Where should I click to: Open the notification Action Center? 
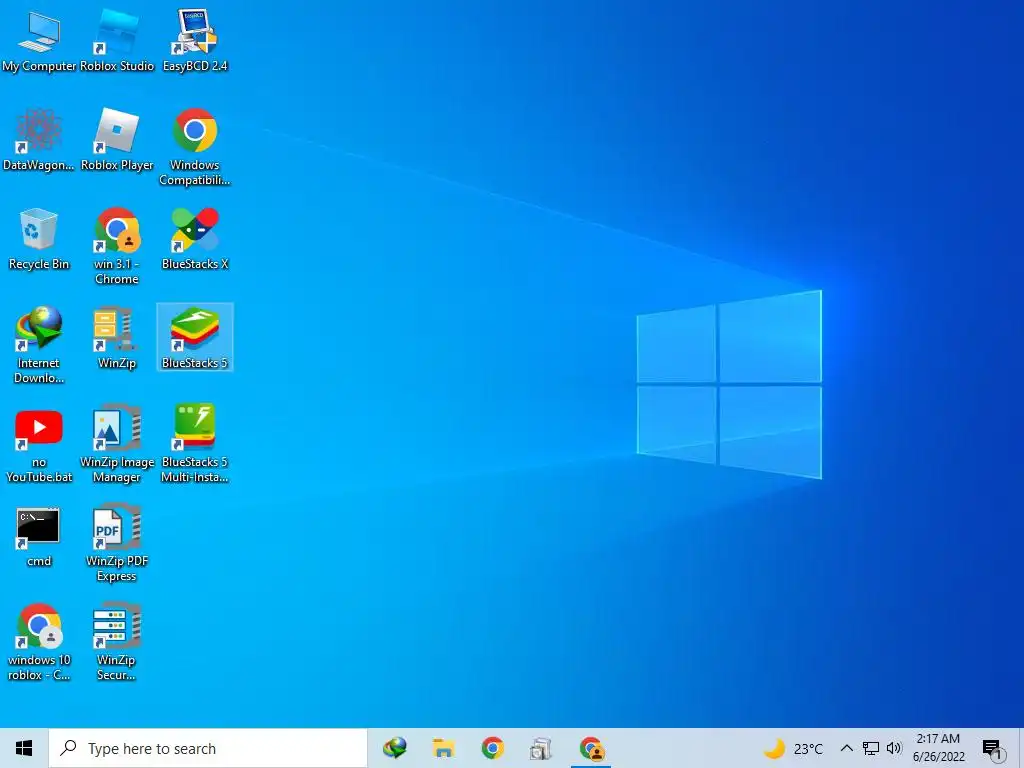tap(993, 749)
